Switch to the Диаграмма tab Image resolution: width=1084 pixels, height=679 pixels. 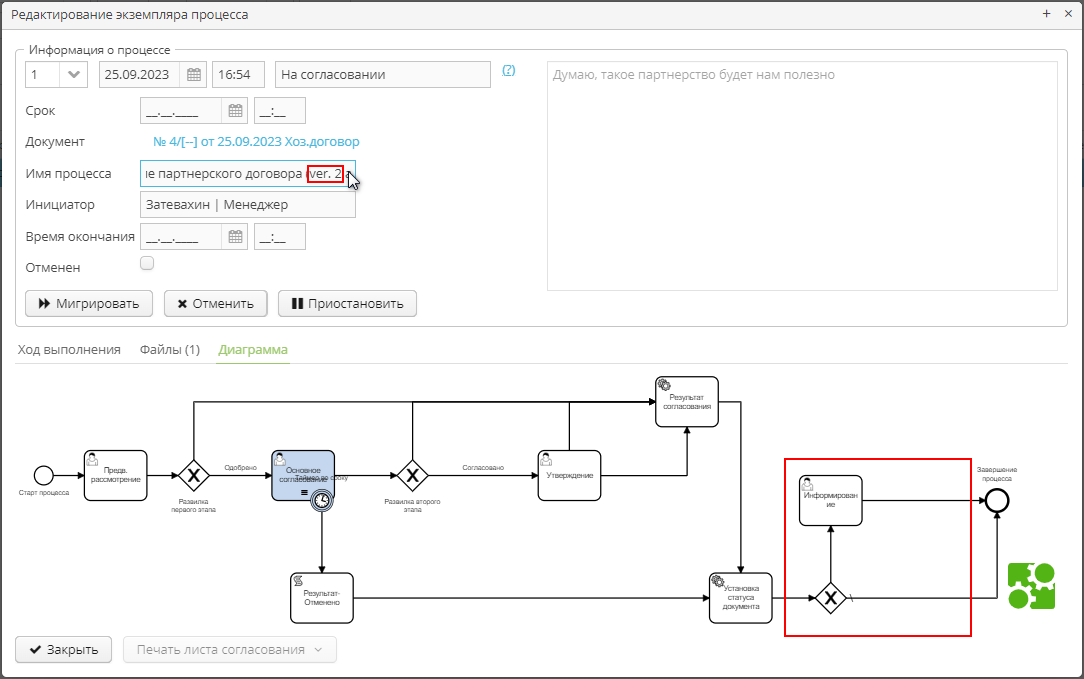click(x=252, y=350)
